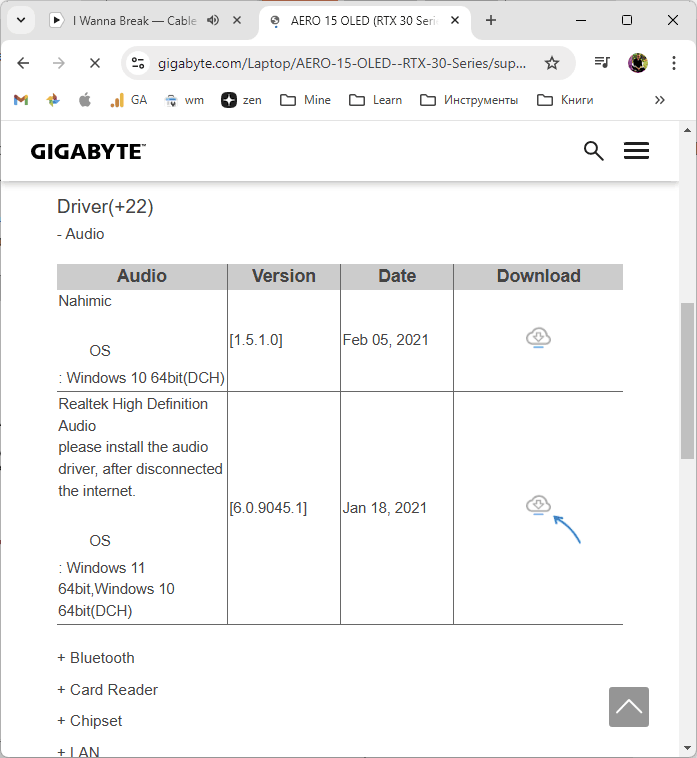Maximize the Chrome window
697x758 pixels.
627,20
